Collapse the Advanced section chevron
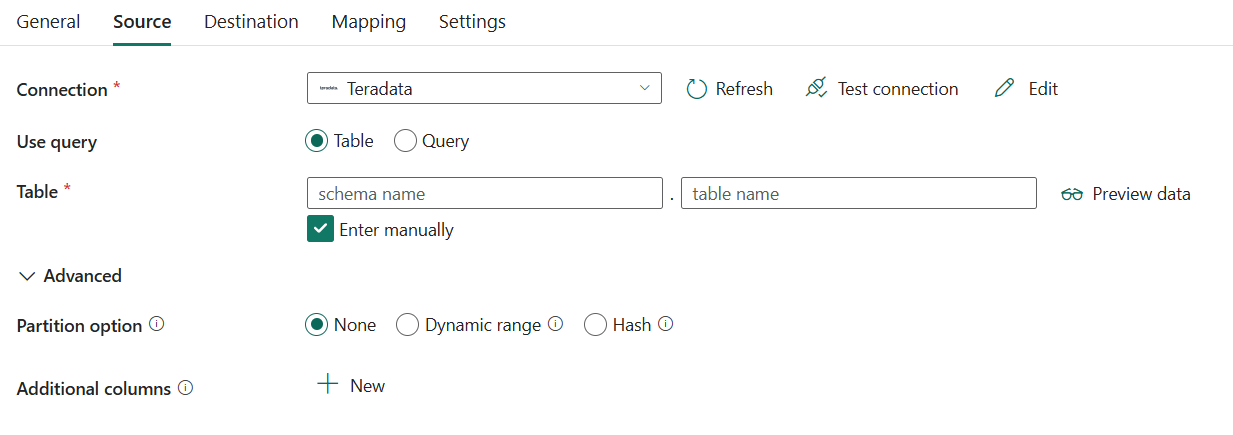The width and height of the screenshot is (1233, 435). (x=27, y=276)
